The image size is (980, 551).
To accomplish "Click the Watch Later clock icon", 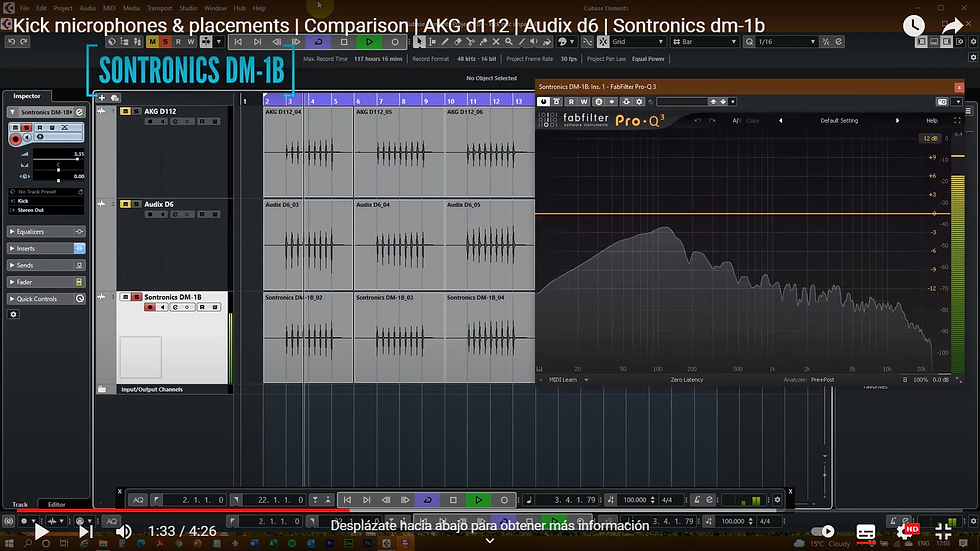I will click(x=914, y=26).
